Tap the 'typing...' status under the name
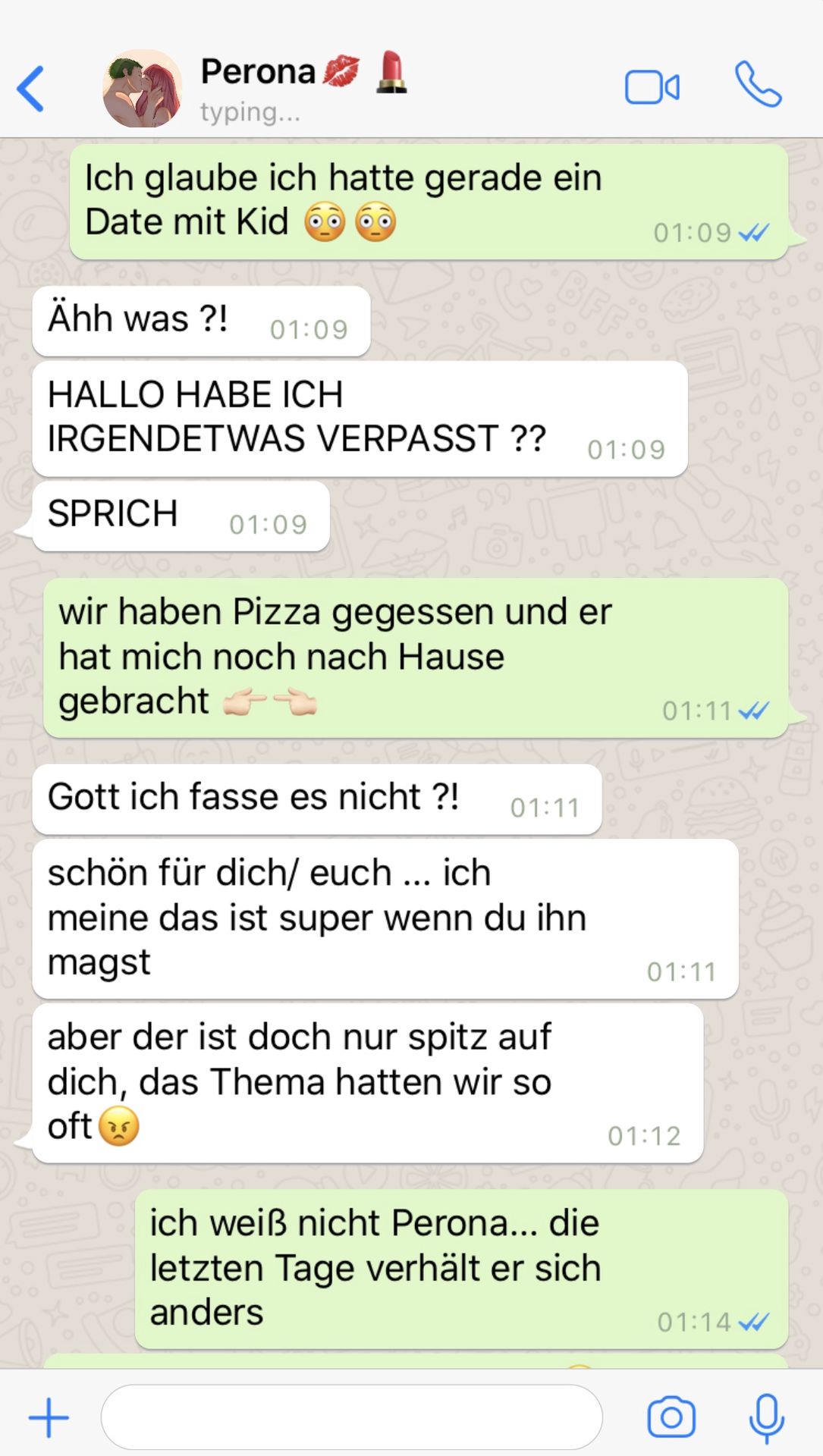 [x=250, y=112]
